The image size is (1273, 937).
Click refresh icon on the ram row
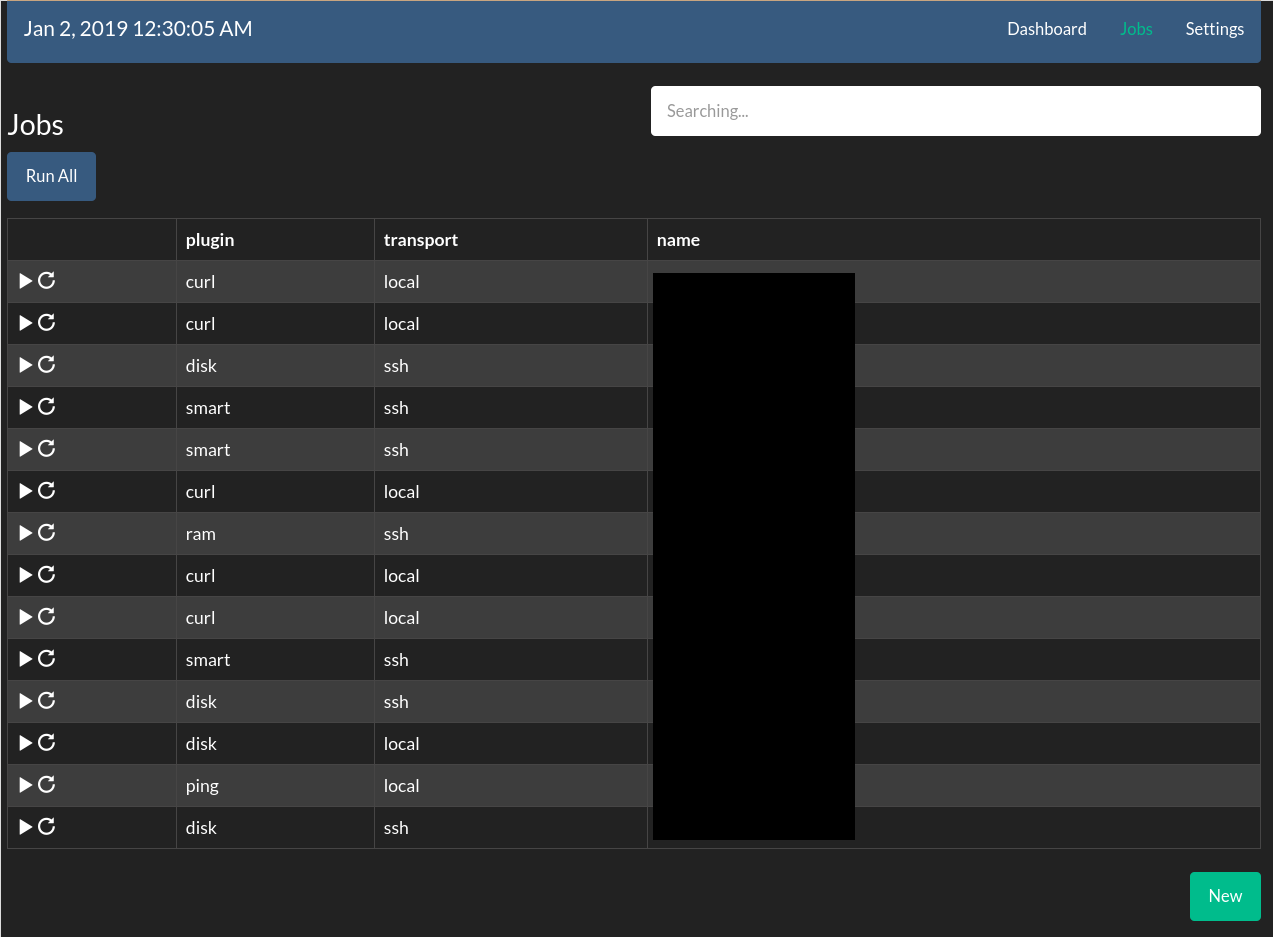(x=47, y=533)
